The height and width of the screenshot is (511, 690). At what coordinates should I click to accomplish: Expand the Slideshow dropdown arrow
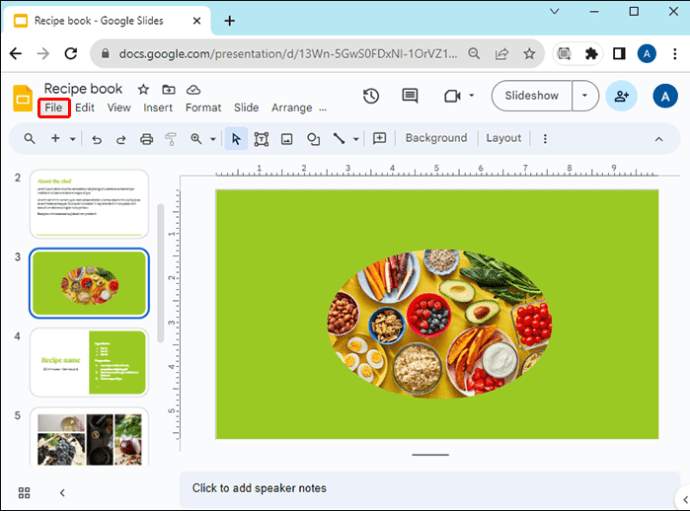click(585, 96)
